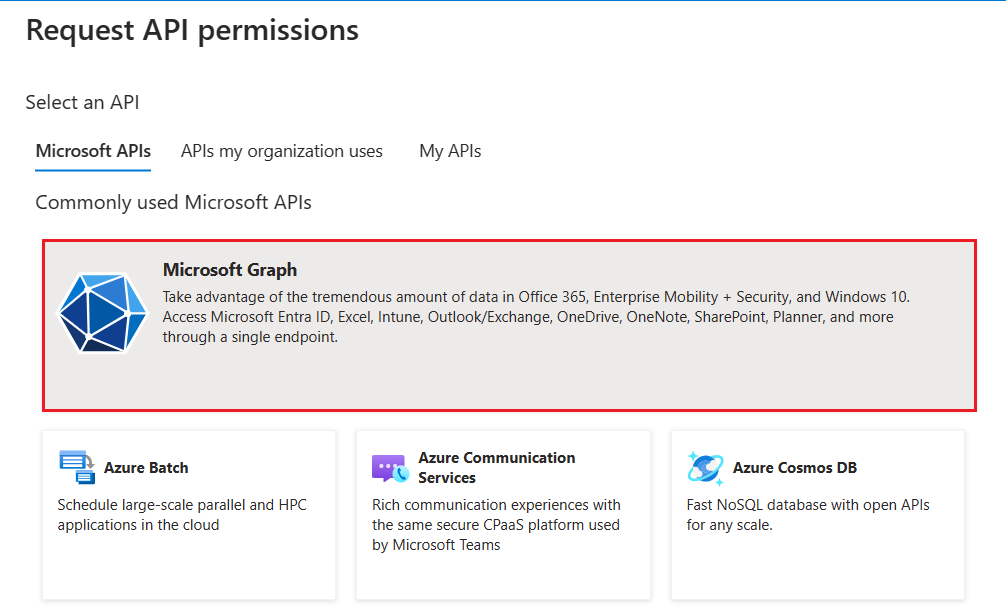Click the Azure Batch icon
This screenshot has height=615, width=1006.
click(78, 467)
